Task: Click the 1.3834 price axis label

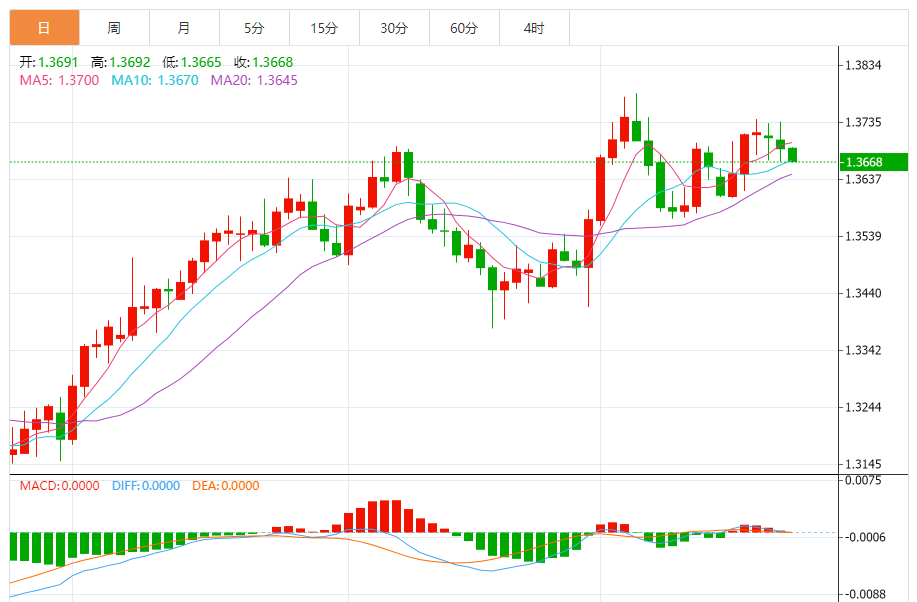Action: 863,65
